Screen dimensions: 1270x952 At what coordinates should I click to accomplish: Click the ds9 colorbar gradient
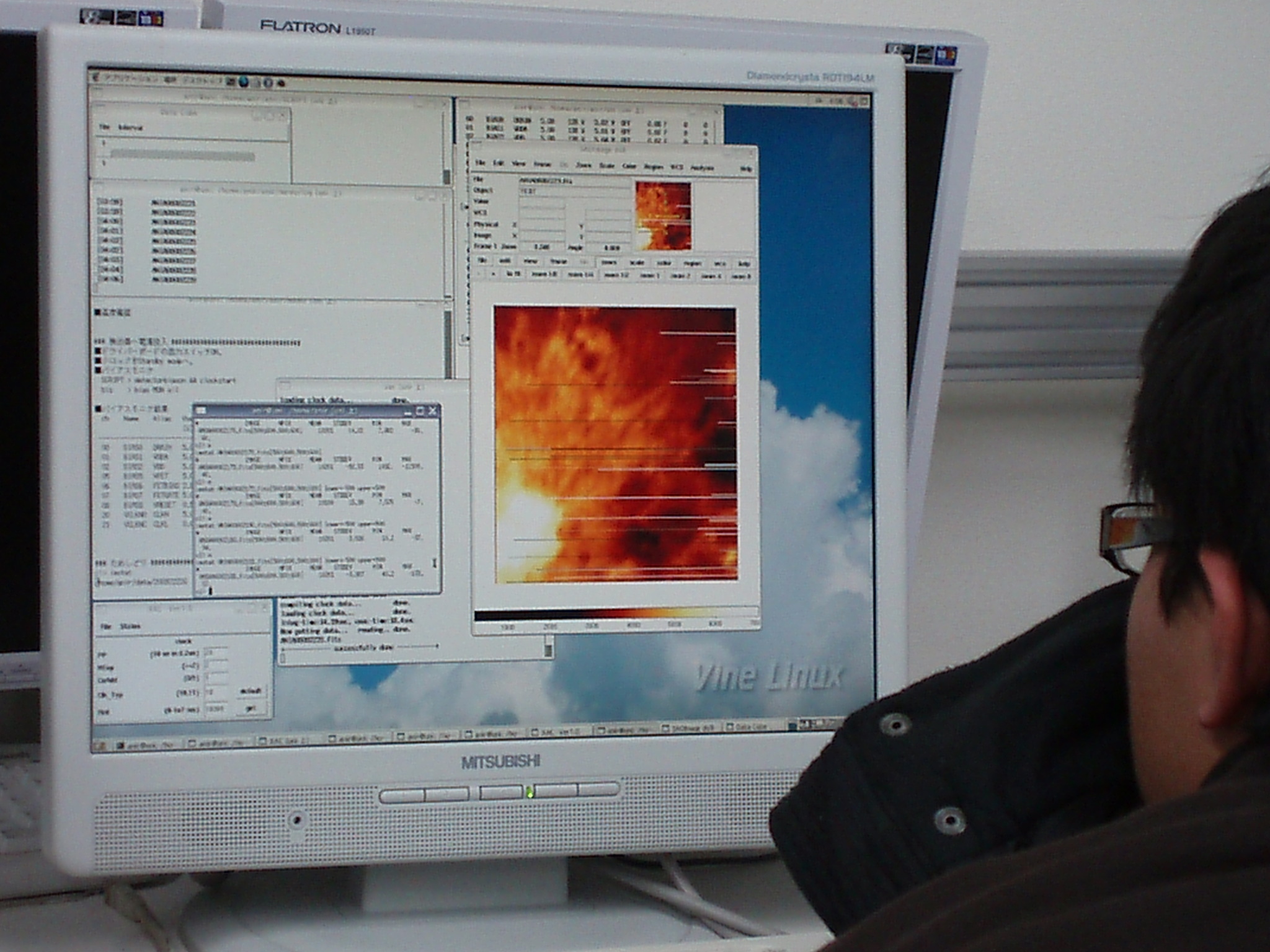click(616, 615)
